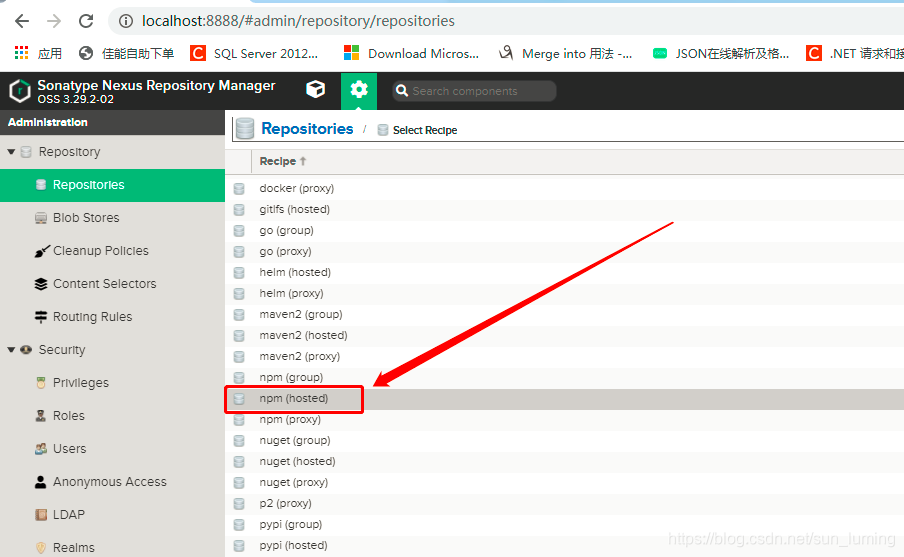Image resolution: width=904 pixels, height=557 pixels.
Task: Click the database icon beside npm (hosted)
Action: (x=239, y=398)
